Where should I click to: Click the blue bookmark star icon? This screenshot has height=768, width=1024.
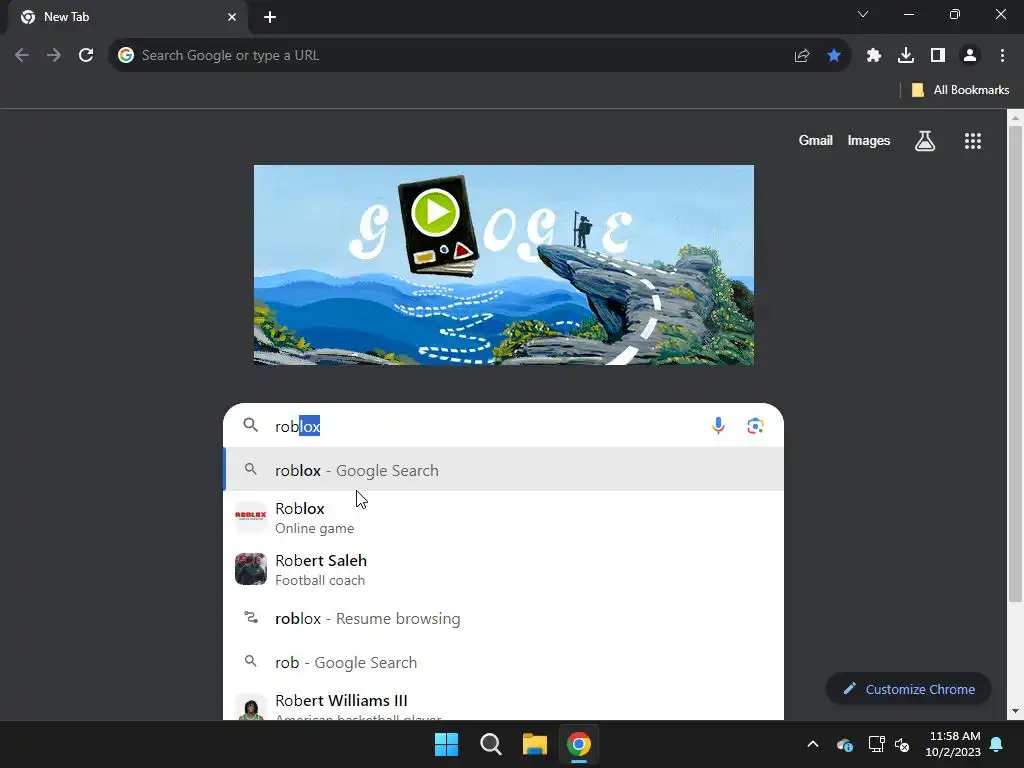point(834,56)
